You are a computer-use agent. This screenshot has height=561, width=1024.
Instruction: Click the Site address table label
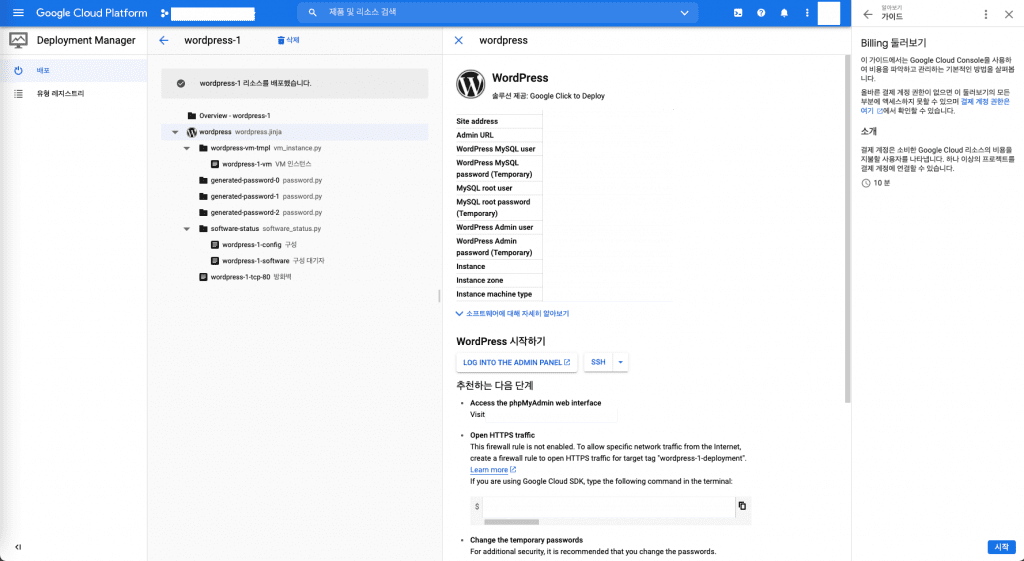pyautogui.click(x=477, y=121)
